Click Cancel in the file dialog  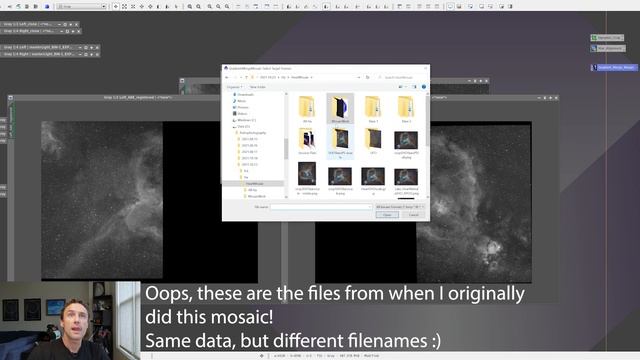click(x=413, y=215)
